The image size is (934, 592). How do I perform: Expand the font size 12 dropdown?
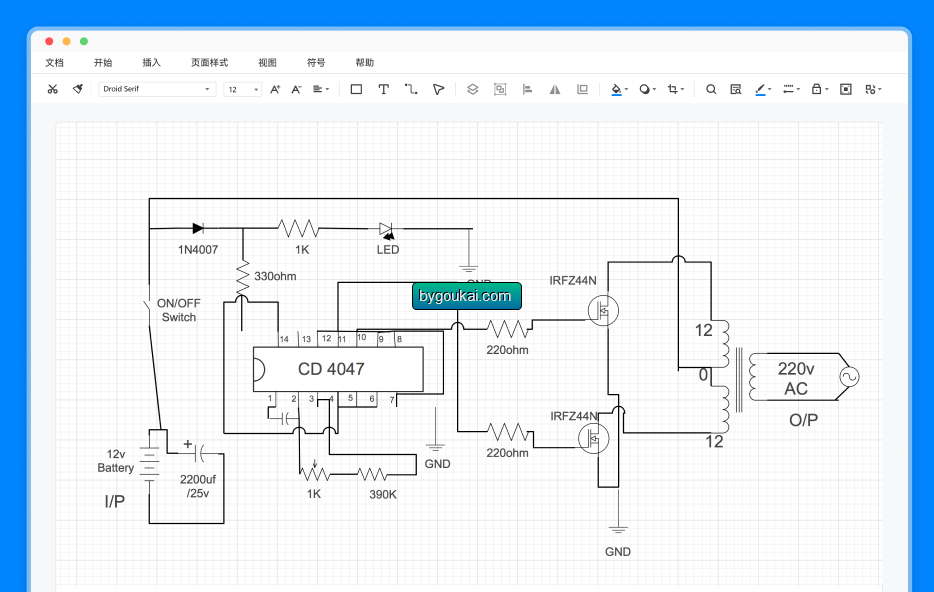click(242, 89)
